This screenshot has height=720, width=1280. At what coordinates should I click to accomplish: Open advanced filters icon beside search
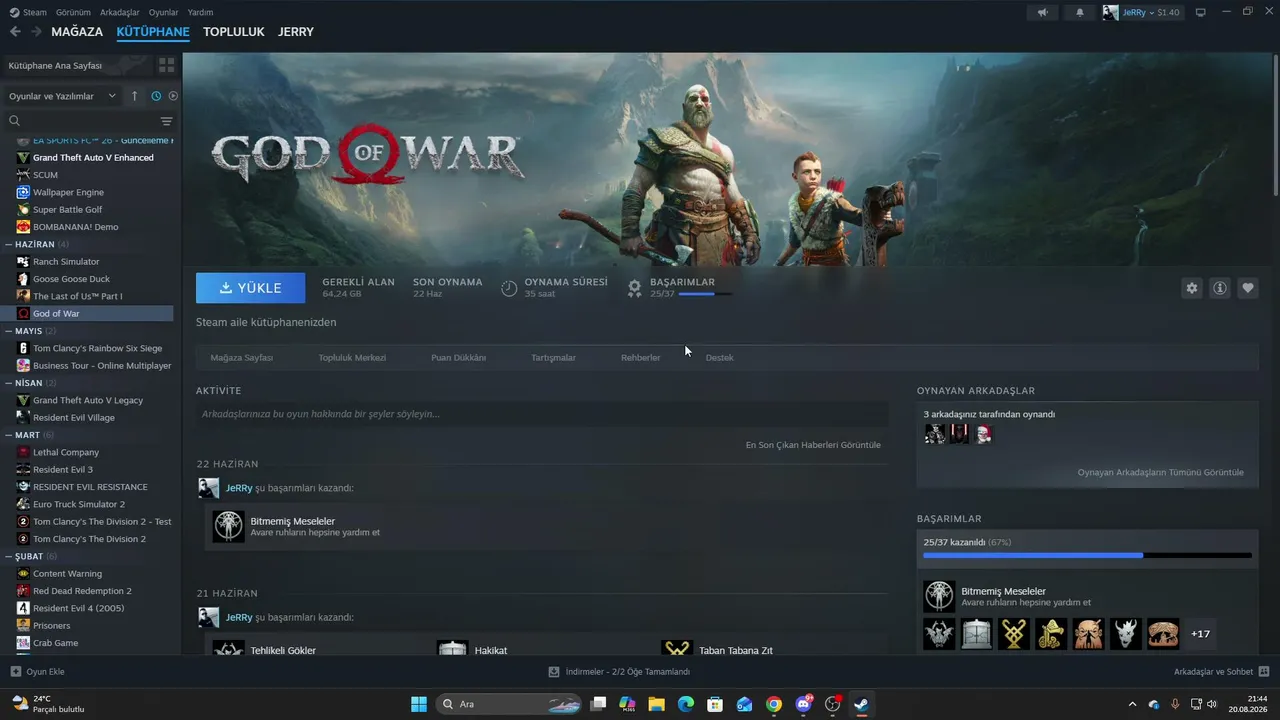click(166, 121)
